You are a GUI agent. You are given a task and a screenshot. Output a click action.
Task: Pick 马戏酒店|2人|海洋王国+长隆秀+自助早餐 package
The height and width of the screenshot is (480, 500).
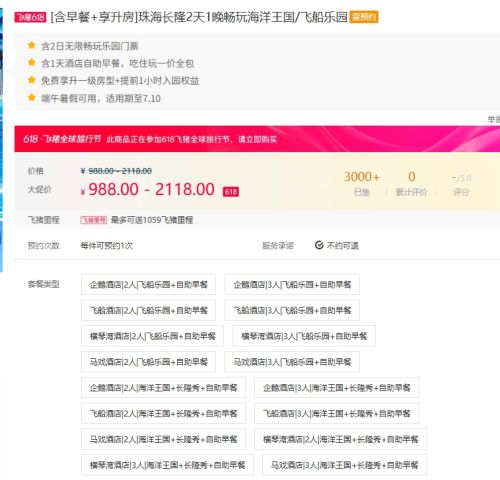[163, 439]
